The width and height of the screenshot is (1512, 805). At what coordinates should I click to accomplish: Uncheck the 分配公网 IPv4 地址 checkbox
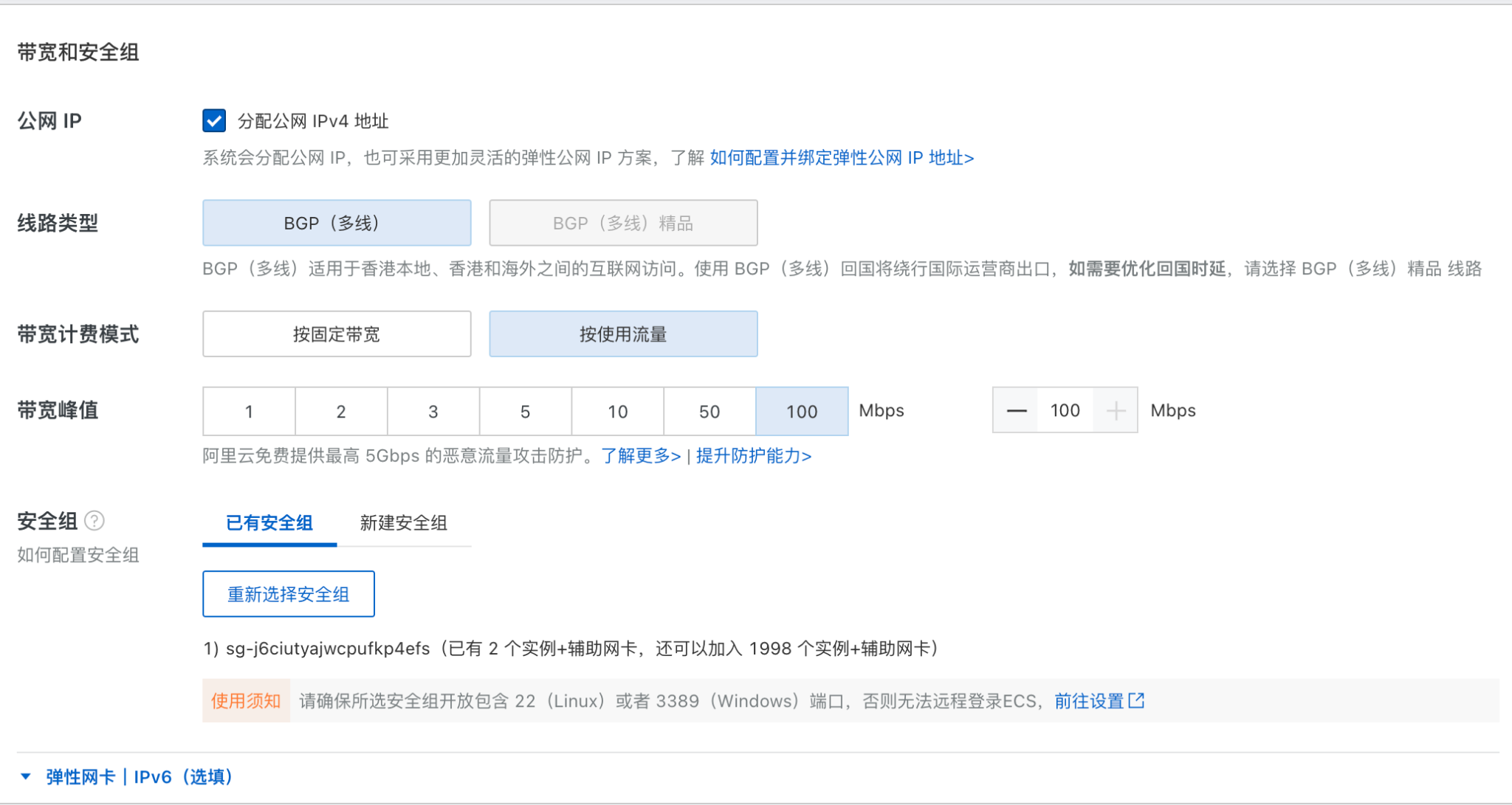(214, 120)
